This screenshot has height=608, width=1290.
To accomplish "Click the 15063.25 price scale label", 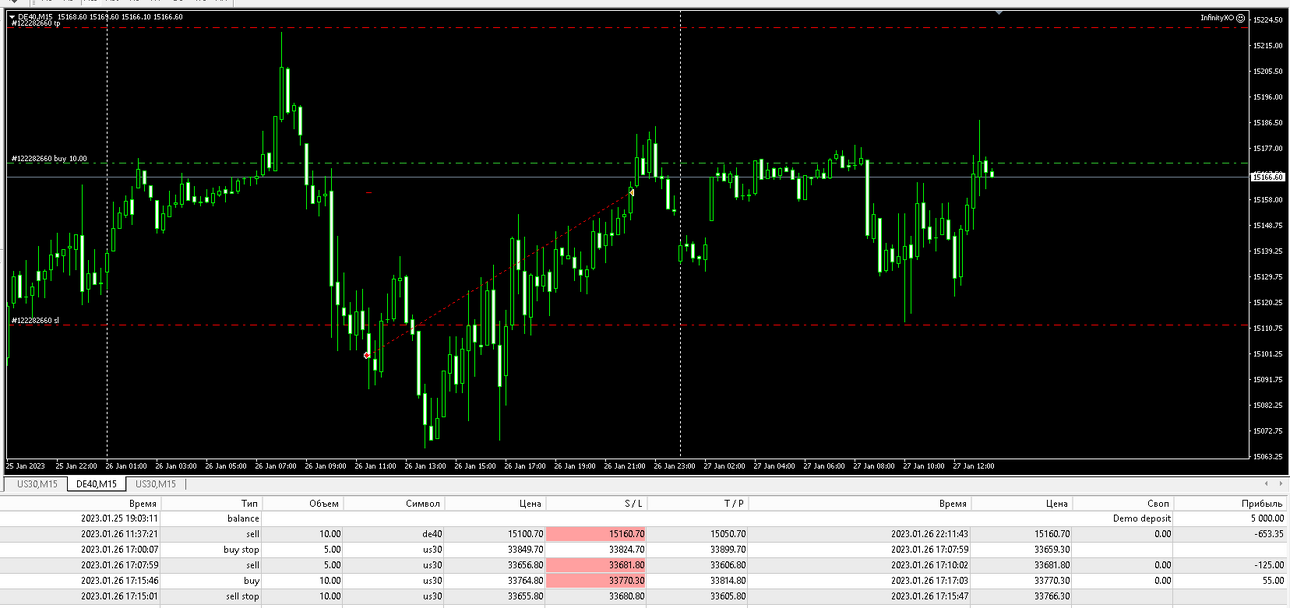I will point(1267,457).
